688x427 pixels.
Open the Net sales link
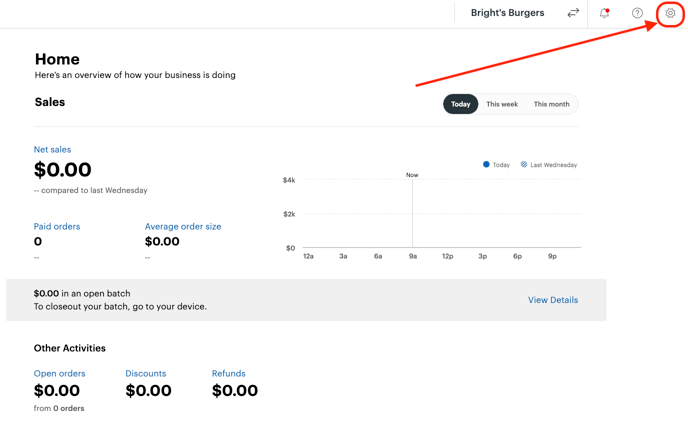point(52,149)
